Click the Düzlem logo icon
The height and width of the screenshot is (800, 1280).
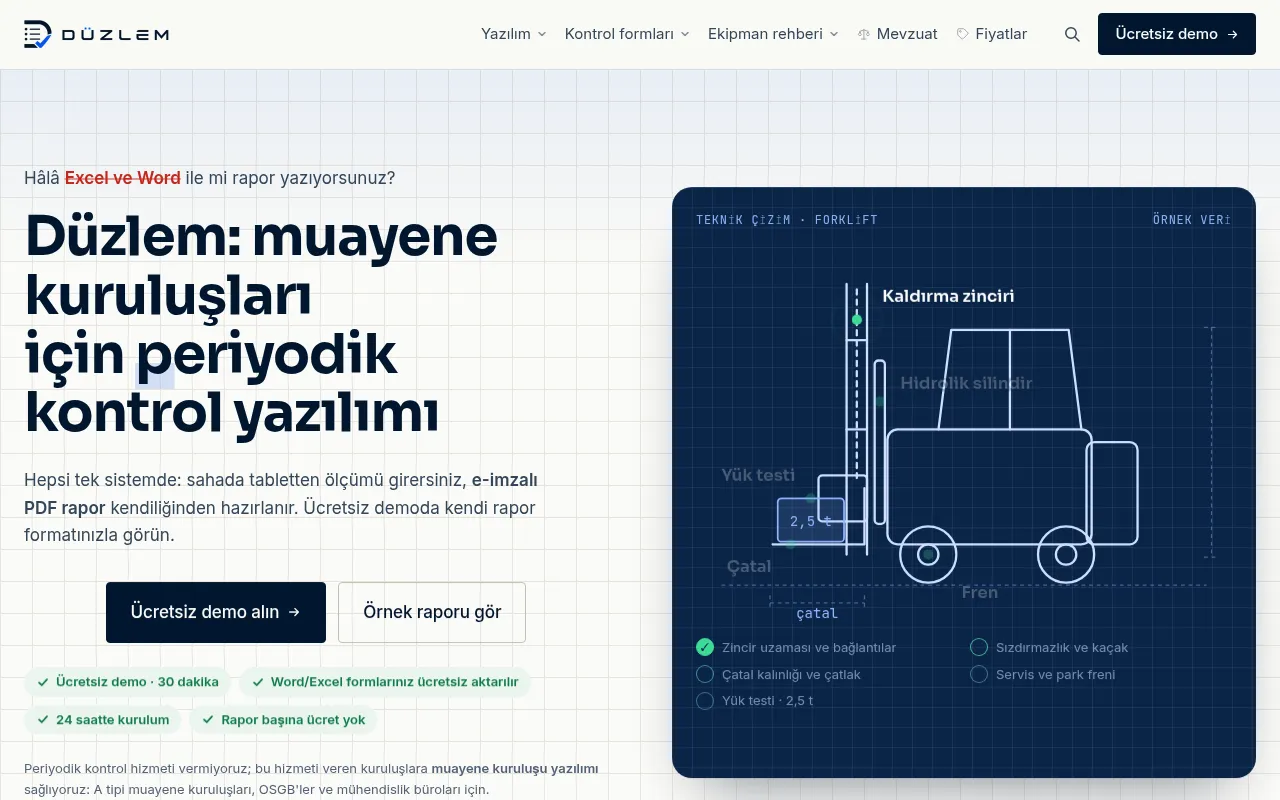pos(38,34)
